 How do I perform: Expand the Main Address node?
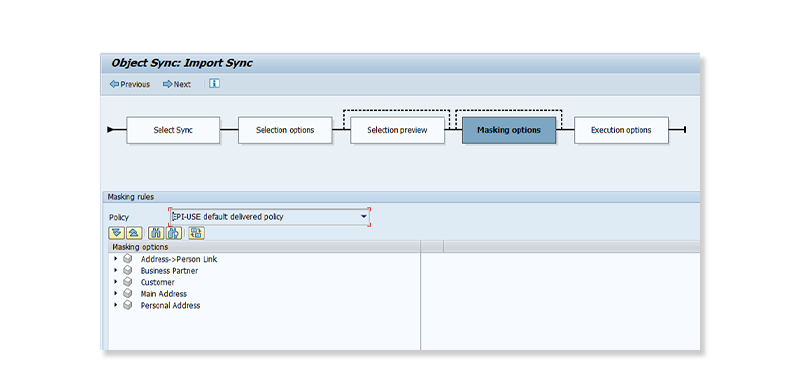116,293
